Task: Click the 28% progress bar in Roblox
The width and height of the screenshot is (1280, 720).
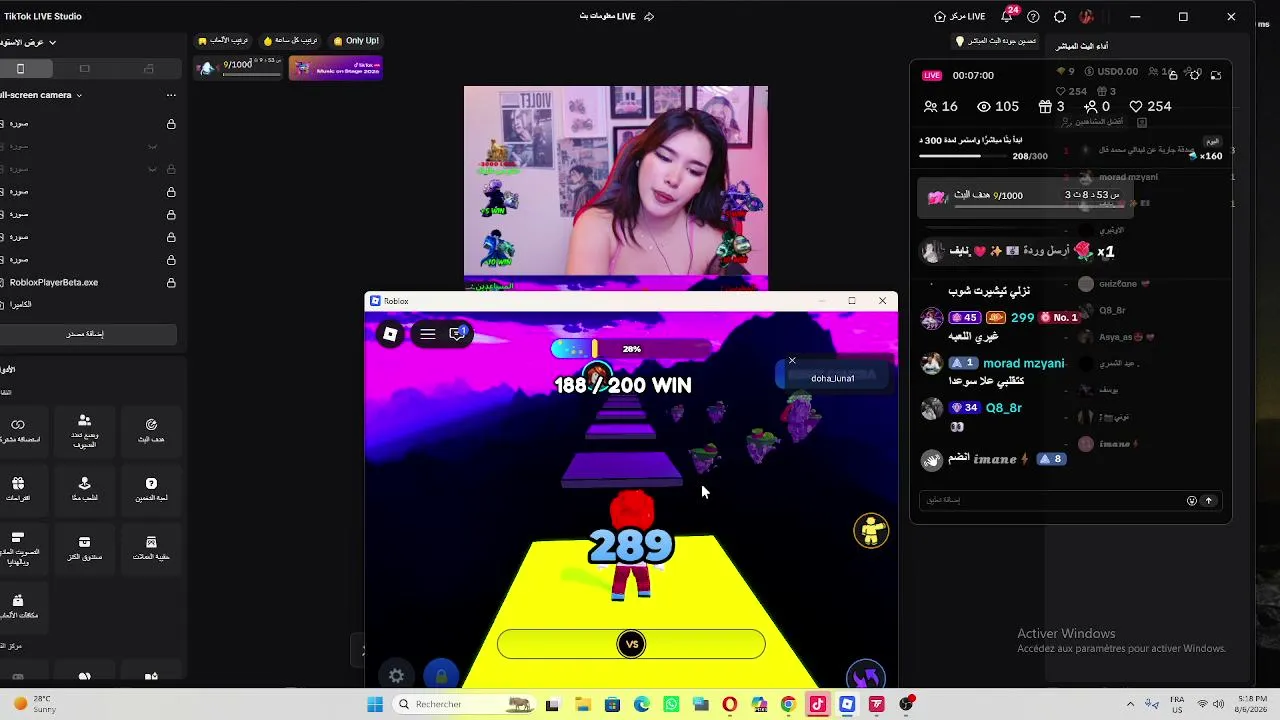Action: (631, 349)
